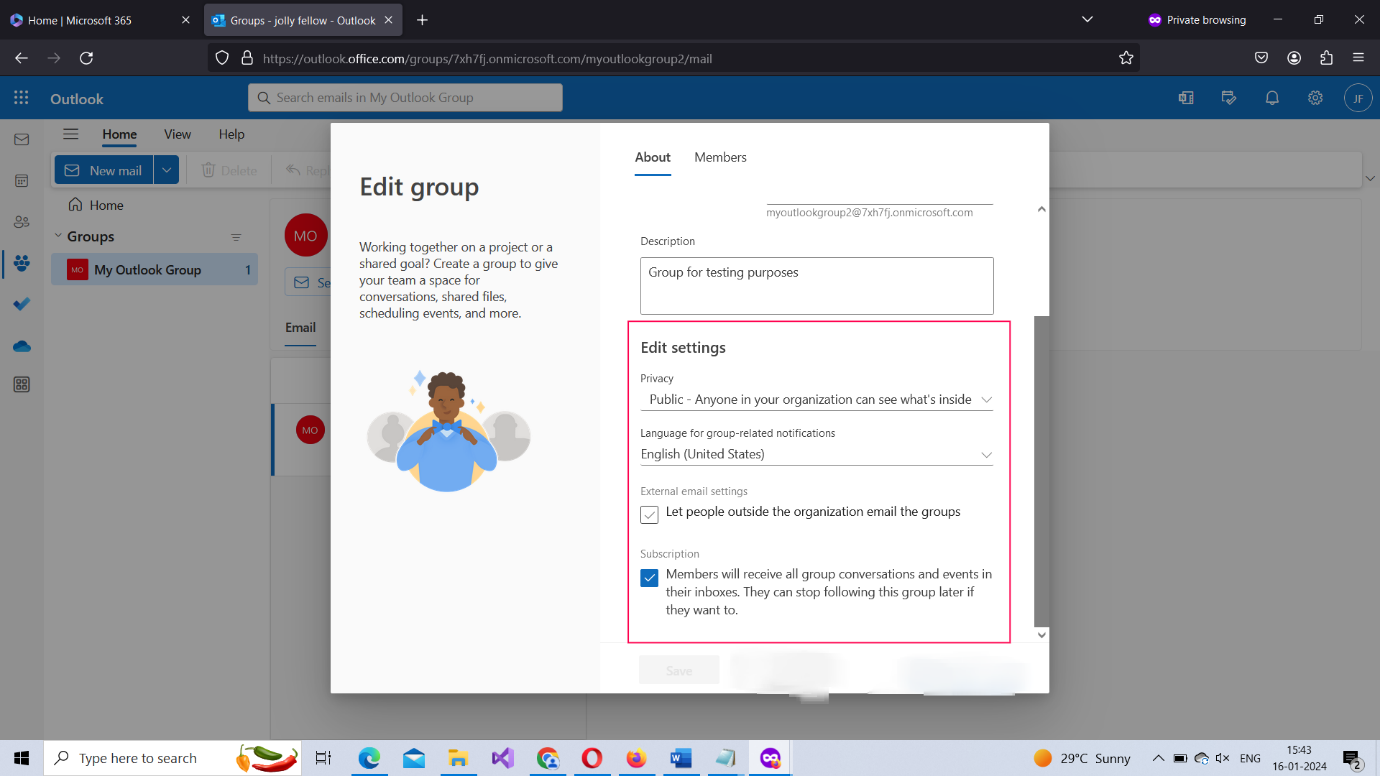Open Task View on the taskbar

[323, 758]
